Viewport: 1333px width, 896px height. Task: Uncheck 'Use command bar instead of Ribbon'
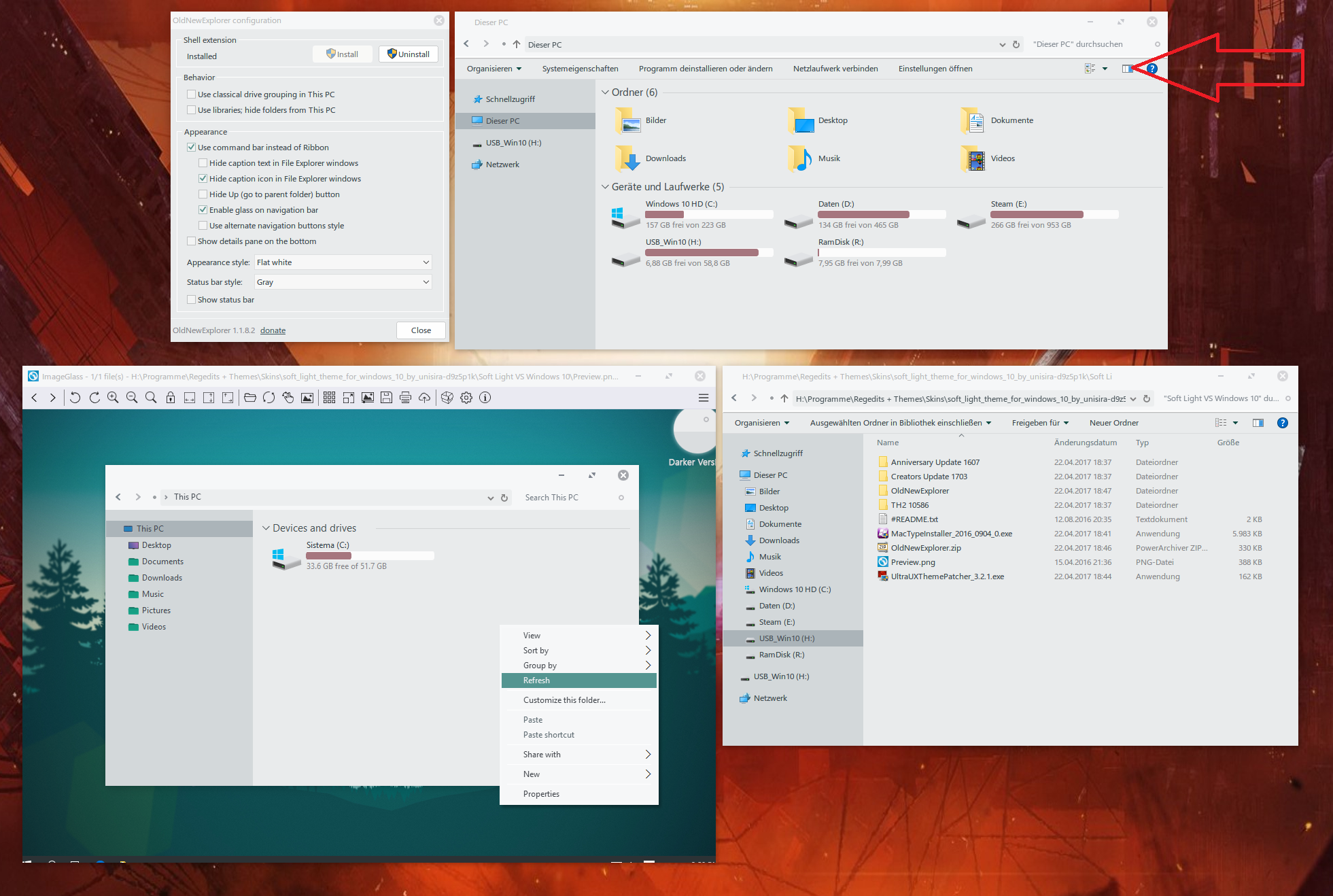[192, 148]
